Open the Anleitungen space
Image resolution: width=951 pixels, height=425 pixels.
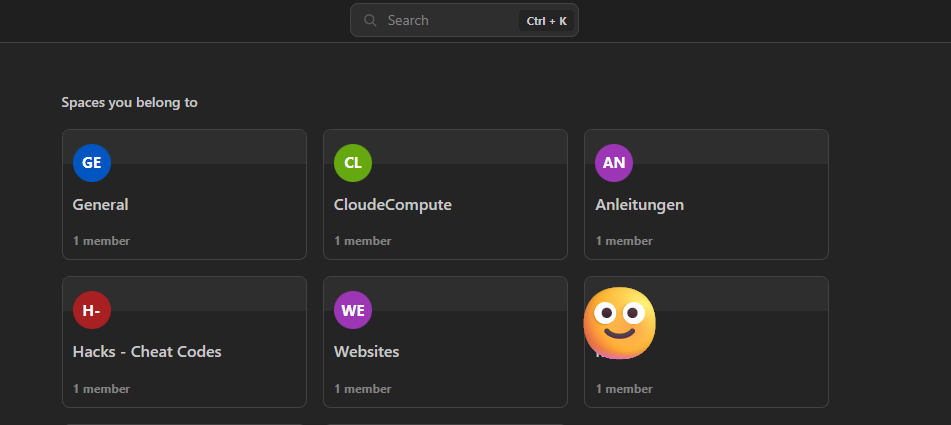click(x=640, y=205)
